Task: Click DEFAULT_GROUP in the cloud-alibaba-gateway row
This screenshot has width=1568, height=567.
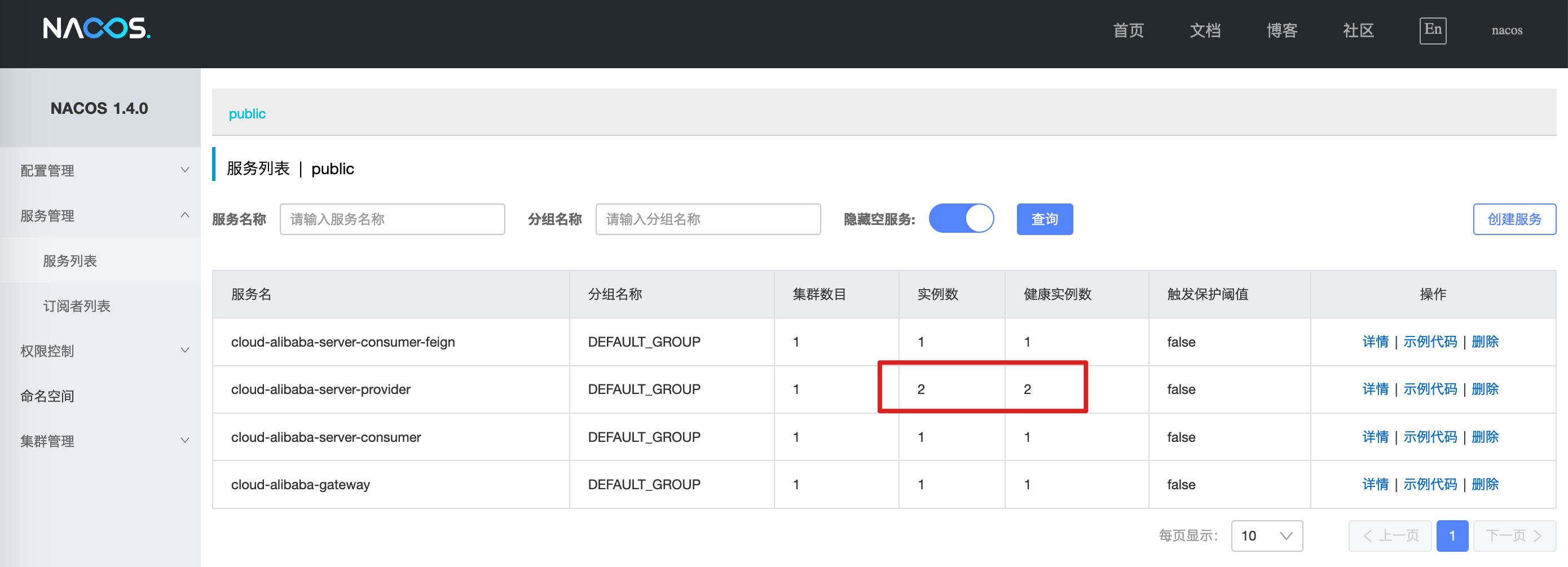Action: click(644, 484)
